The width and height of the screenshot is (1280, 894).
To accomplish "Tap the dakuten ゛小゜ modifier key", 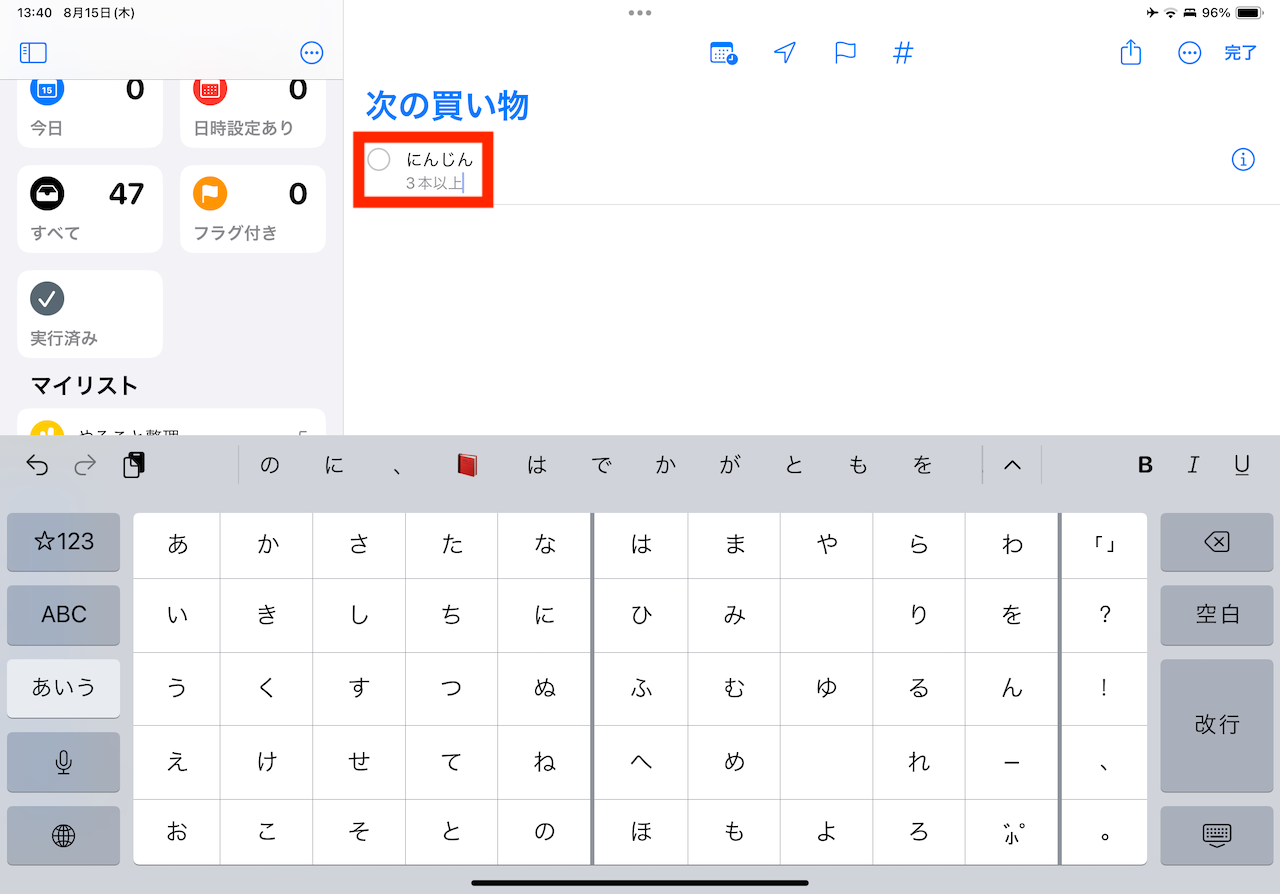I will (x=1012, y=832).
